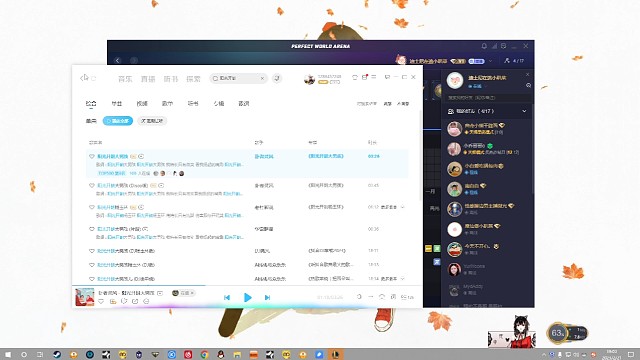The width and height of the screenshot is (640, 360).
Task: Show hidden system tray icons chevron
Action: [x=544, y=355]
